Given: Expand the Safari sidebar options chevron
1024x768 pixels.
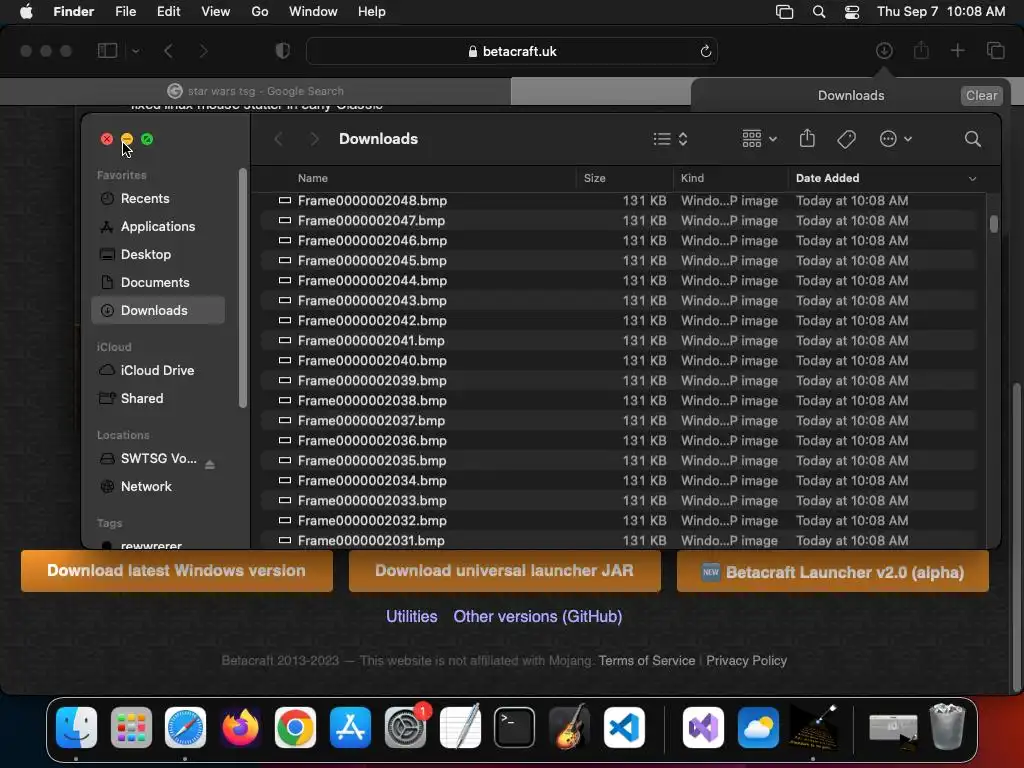Looking at the screenshot, I should [x=136, y=51].
